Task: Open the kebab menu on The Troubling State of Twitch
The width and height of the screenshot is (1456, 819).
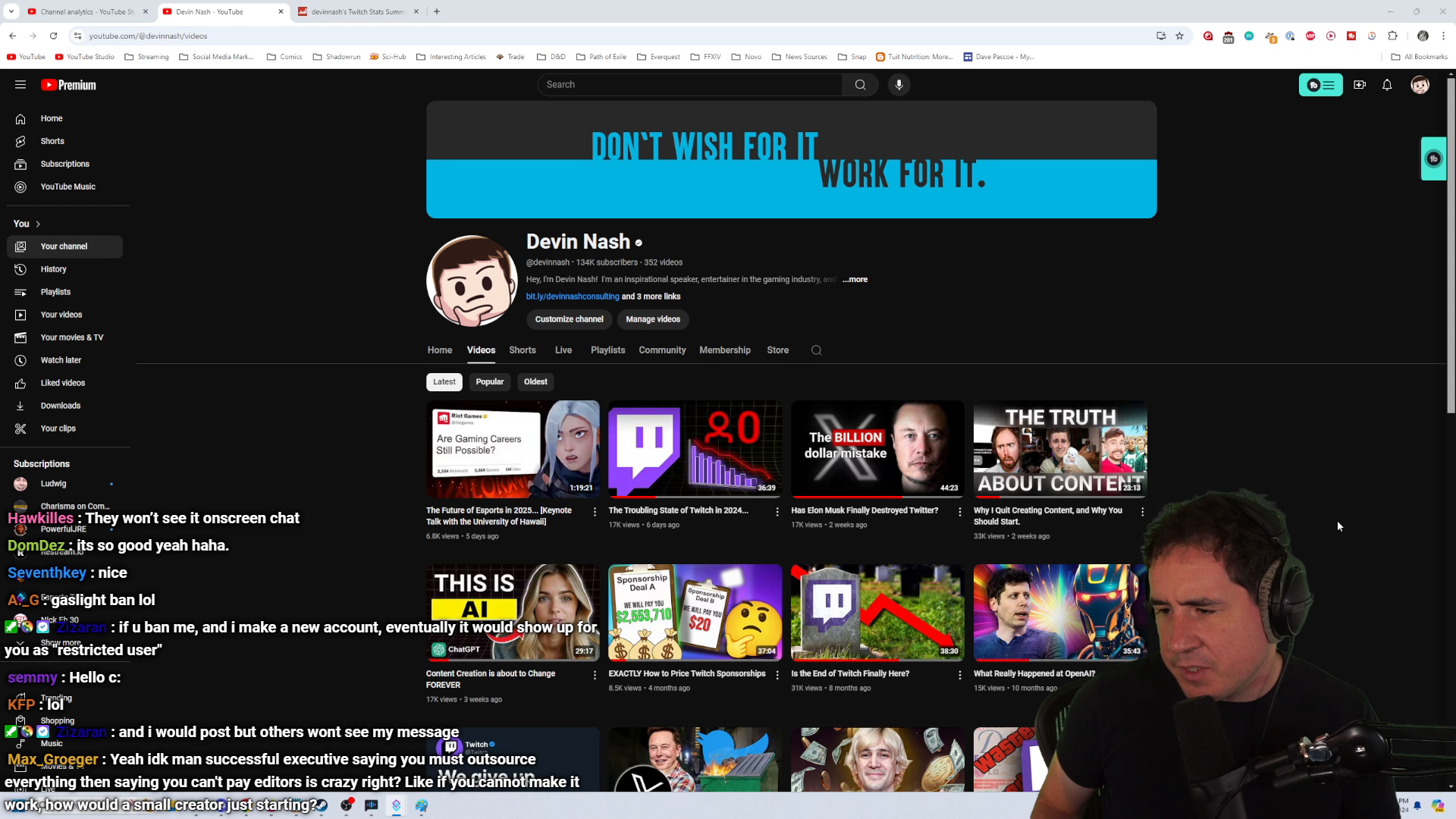Action: (x=776, y=512)
